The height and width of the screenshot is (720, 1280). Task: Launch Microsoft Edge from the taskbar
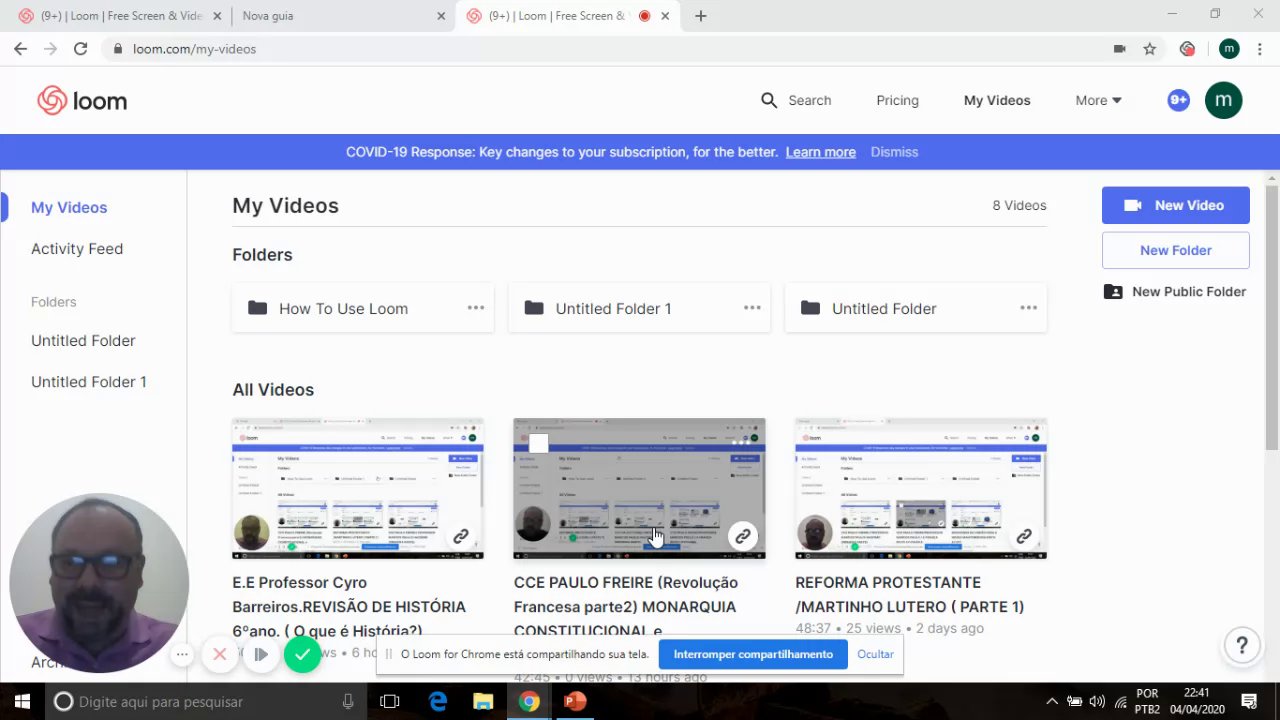pos(438,701)
